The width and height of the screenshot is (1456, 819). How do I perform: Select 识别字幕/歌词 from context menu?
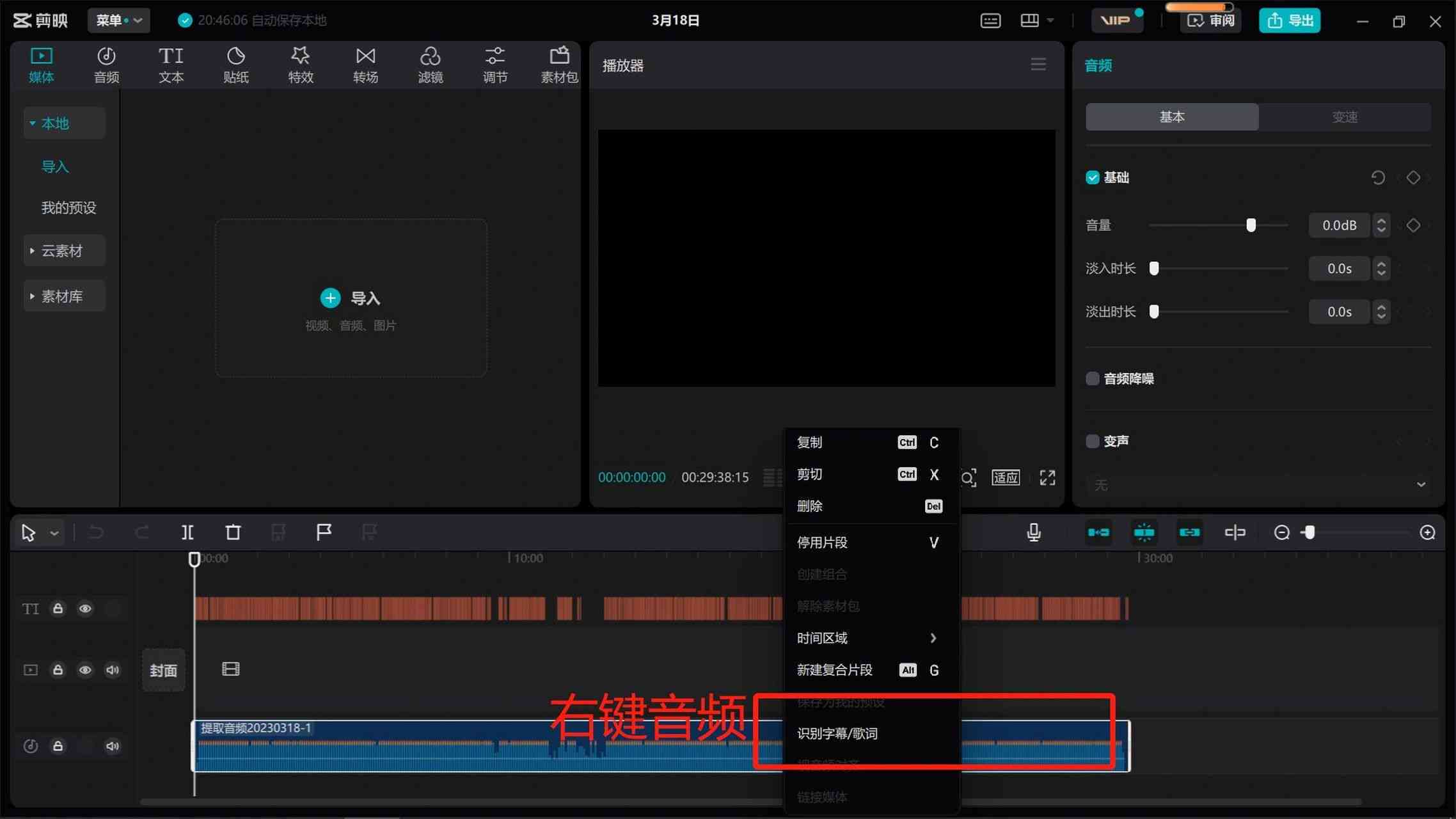tap(837, 733)
